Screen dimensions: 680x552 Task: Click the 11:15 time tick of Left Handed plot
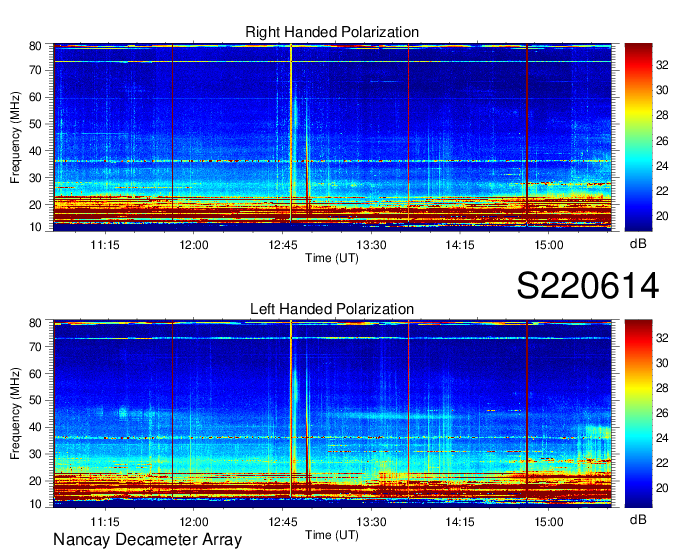click(105, 521)
